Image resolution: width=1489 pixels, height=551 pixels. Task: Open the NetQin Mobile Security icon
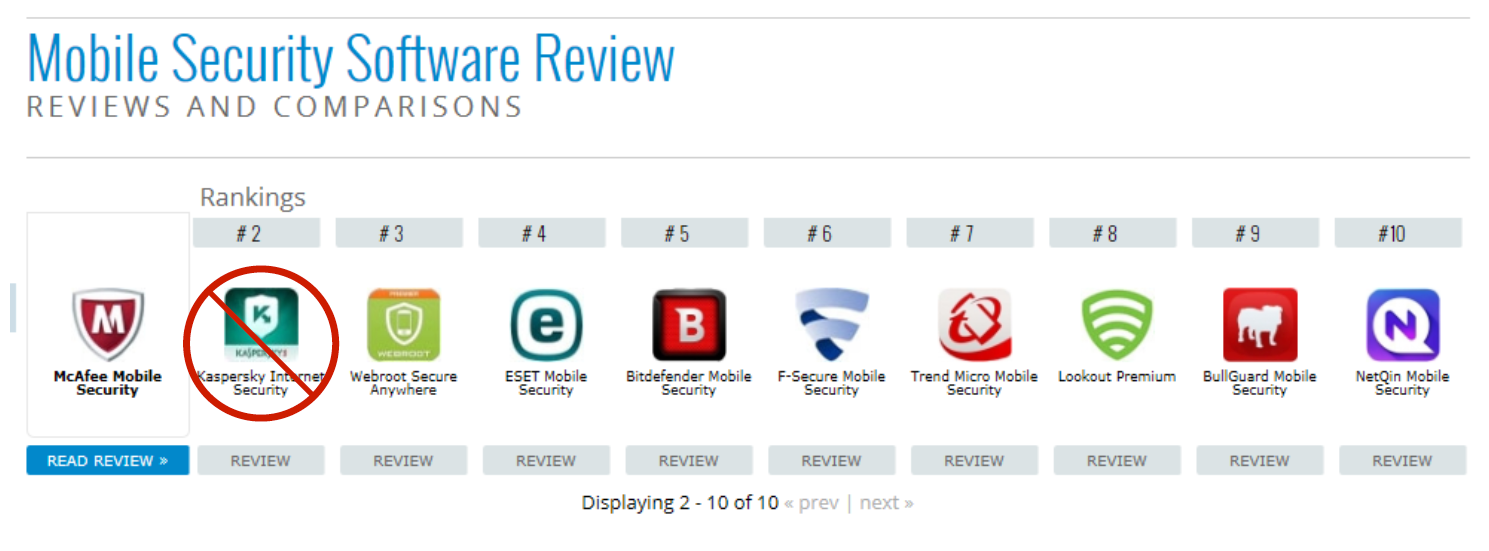click(1403, 325)
